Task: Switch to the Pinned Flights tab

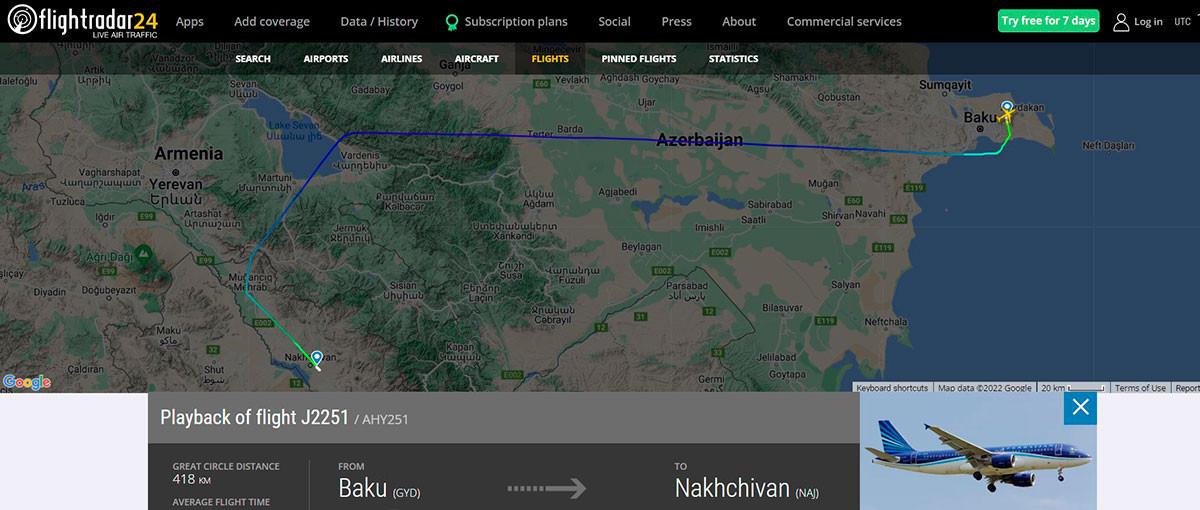Action: click(x=639, y=59)
